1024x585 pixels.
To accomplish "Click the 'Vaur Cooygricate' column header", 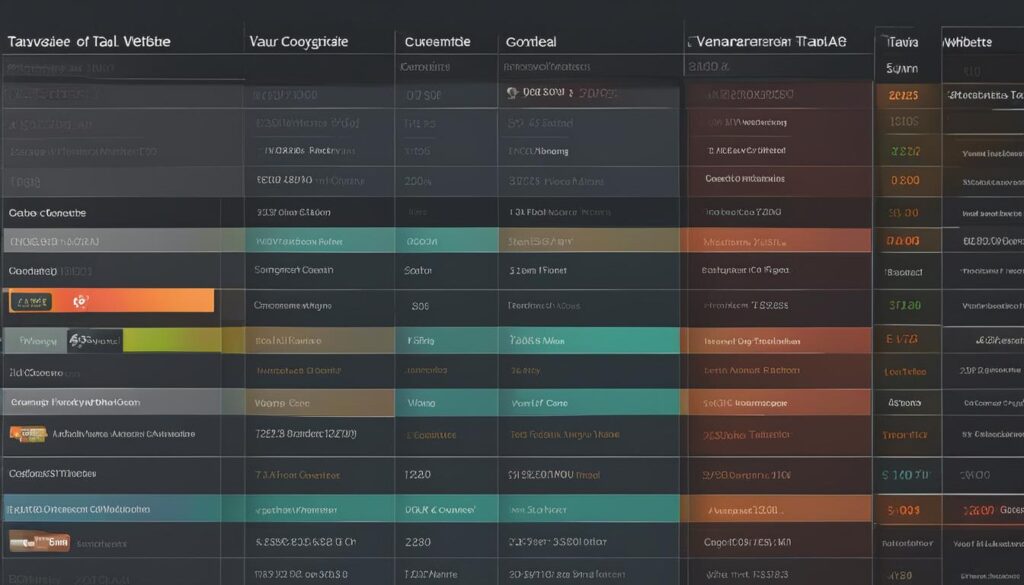I will (x=298, y=42).
